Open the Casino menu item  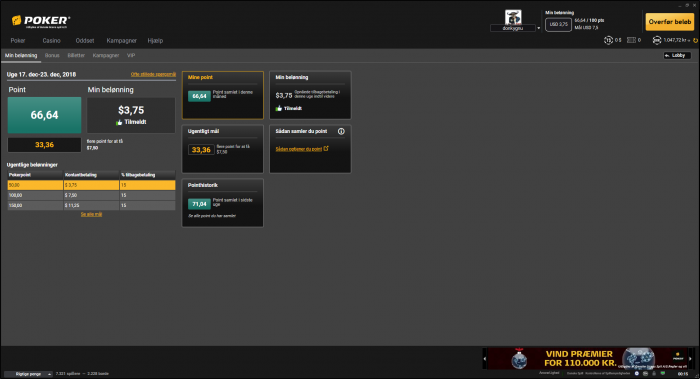click(51, 41)
